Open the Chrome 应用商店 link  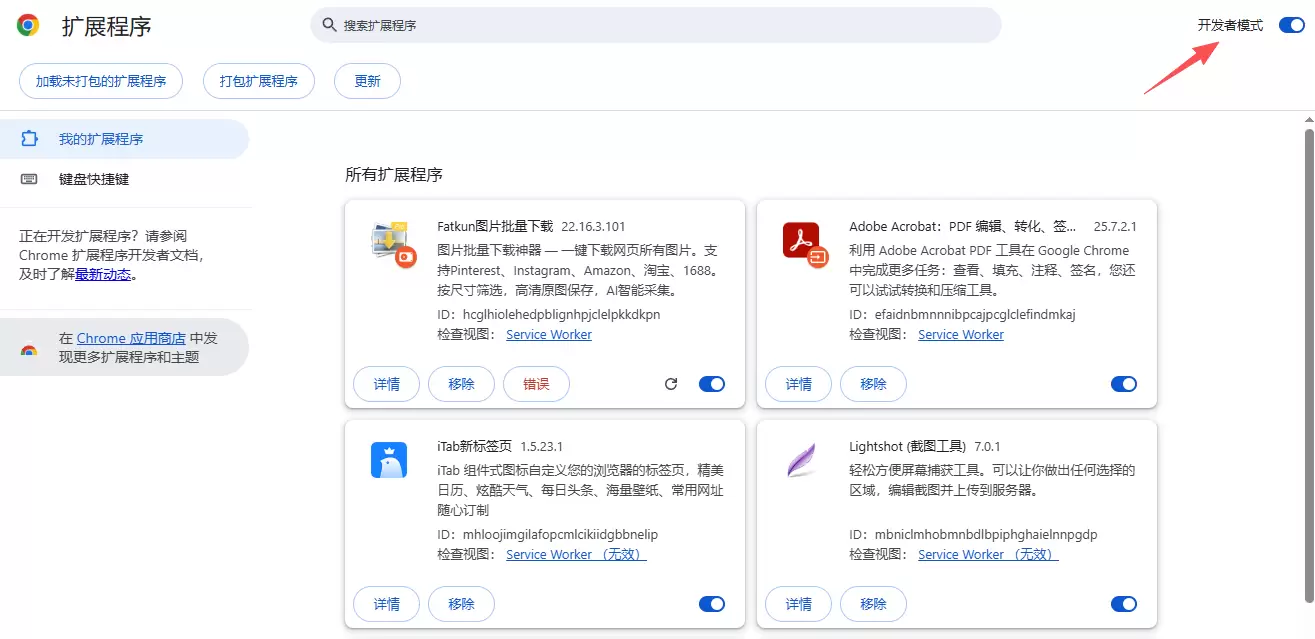[x=131, y=338]
